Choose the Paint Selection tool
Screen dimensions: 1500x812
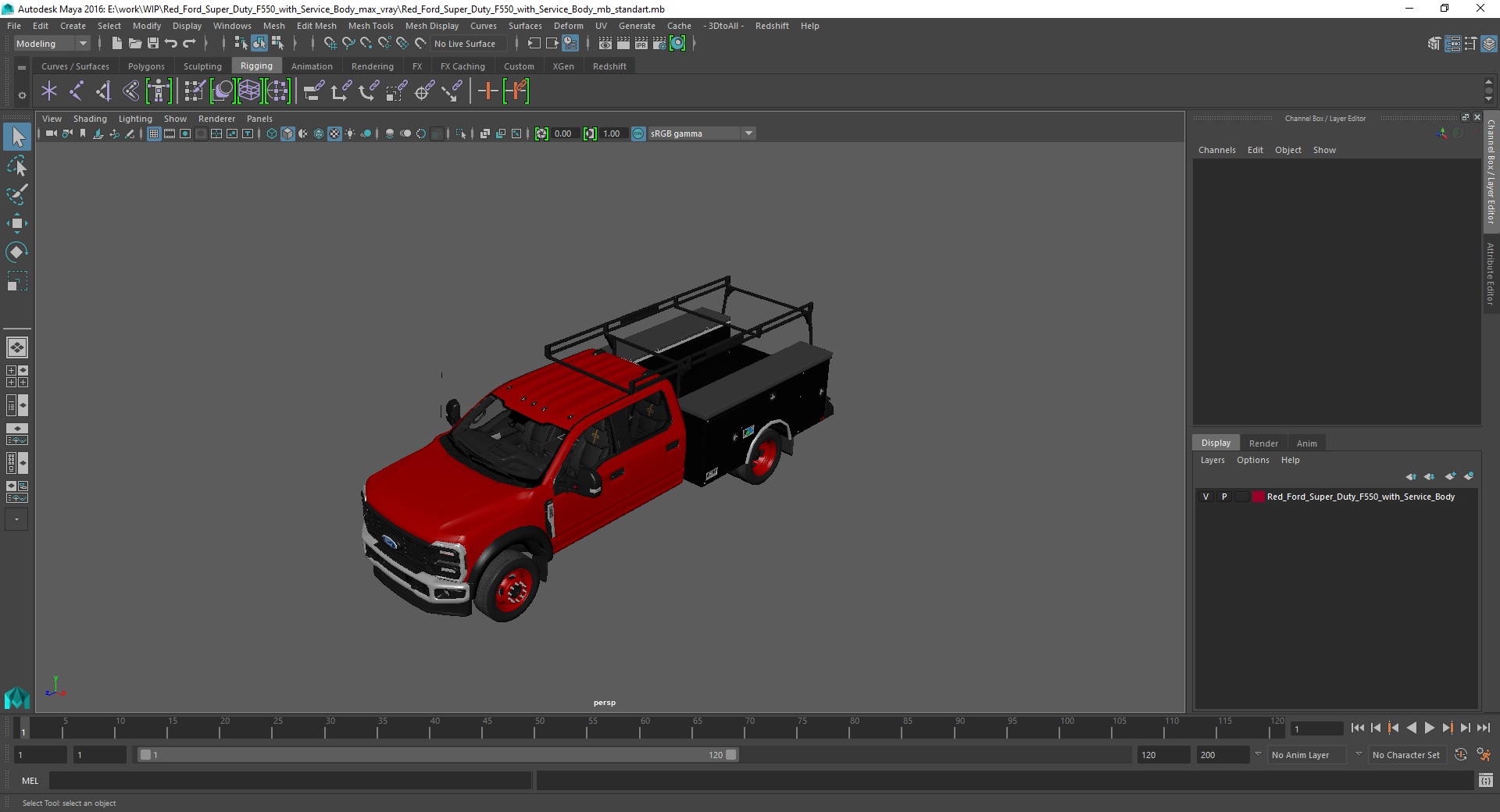click(16, 194)
